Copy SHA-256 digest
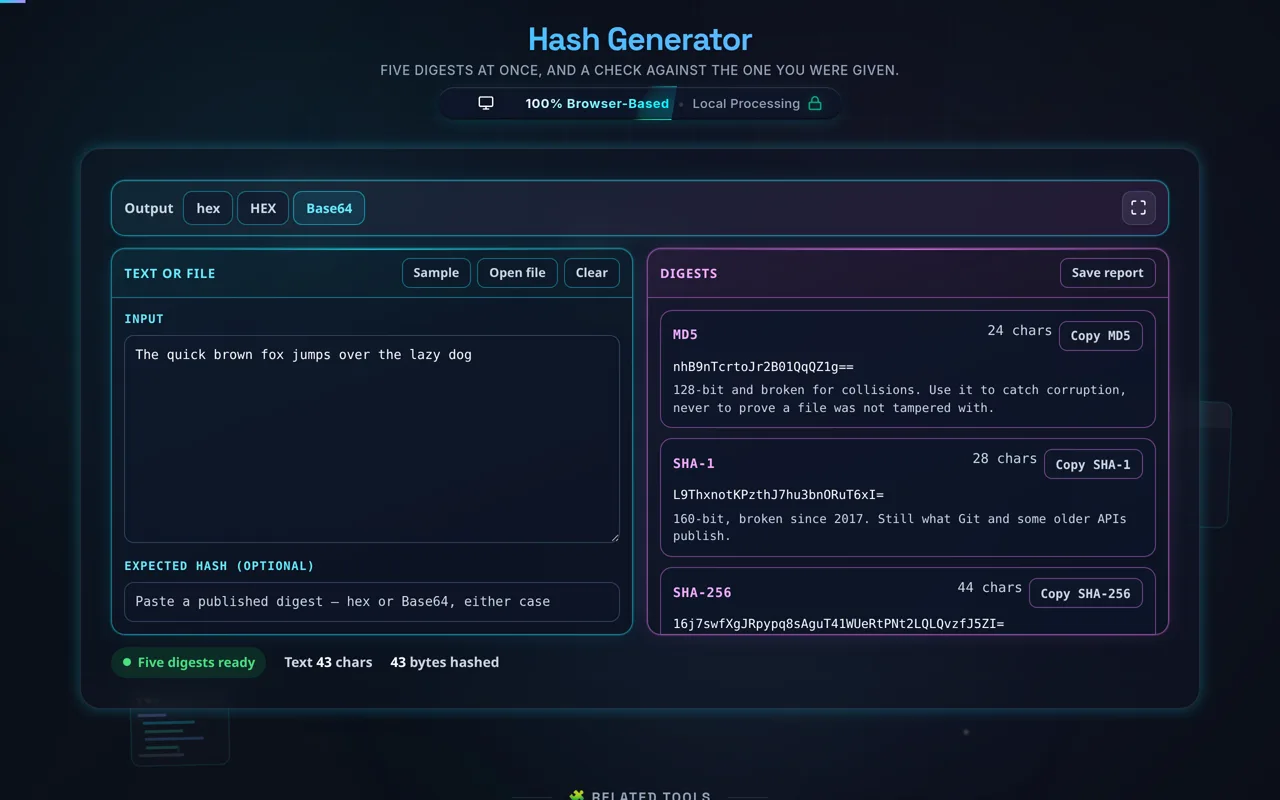Screen dimensions: 1280x800 point(1086,593)
